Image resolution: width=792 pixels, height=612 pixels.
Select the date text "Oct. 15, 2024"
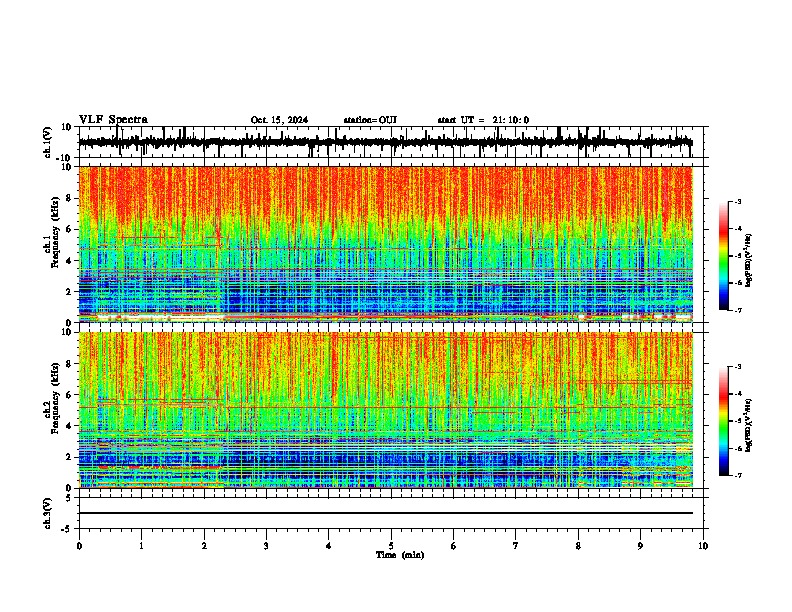(x=279, y=120)
